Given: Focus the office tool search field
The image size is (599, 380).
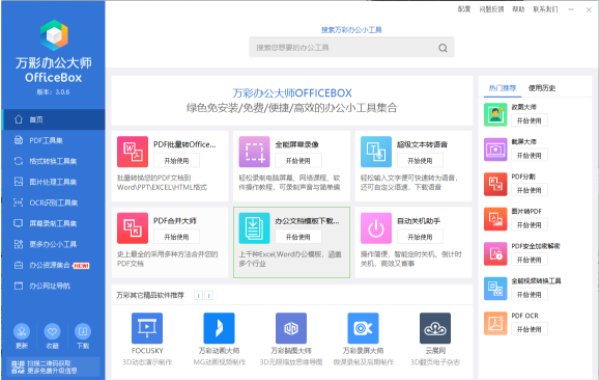Looking at the screenshot, I should tap(351, 47).
